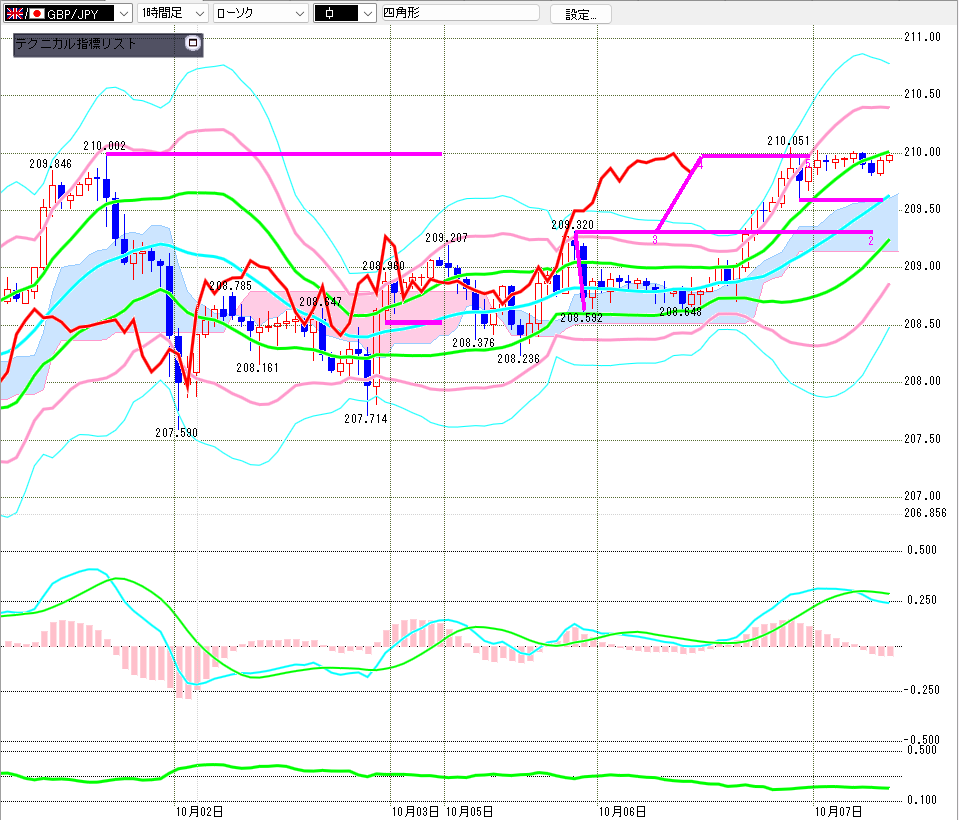Image resolution: width=959 pixels, height=820 pixels.
Task: Click the 10月07日 date label
Action: tap(839, 812)
